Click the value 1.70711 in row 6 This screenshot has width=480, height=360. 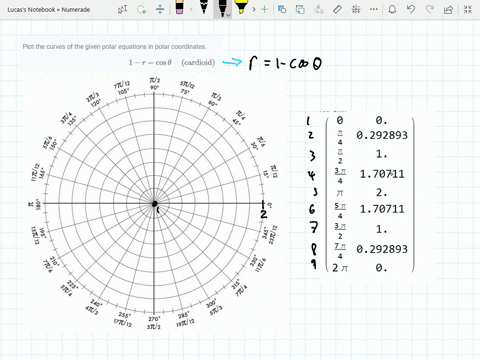tap(382, 209)
